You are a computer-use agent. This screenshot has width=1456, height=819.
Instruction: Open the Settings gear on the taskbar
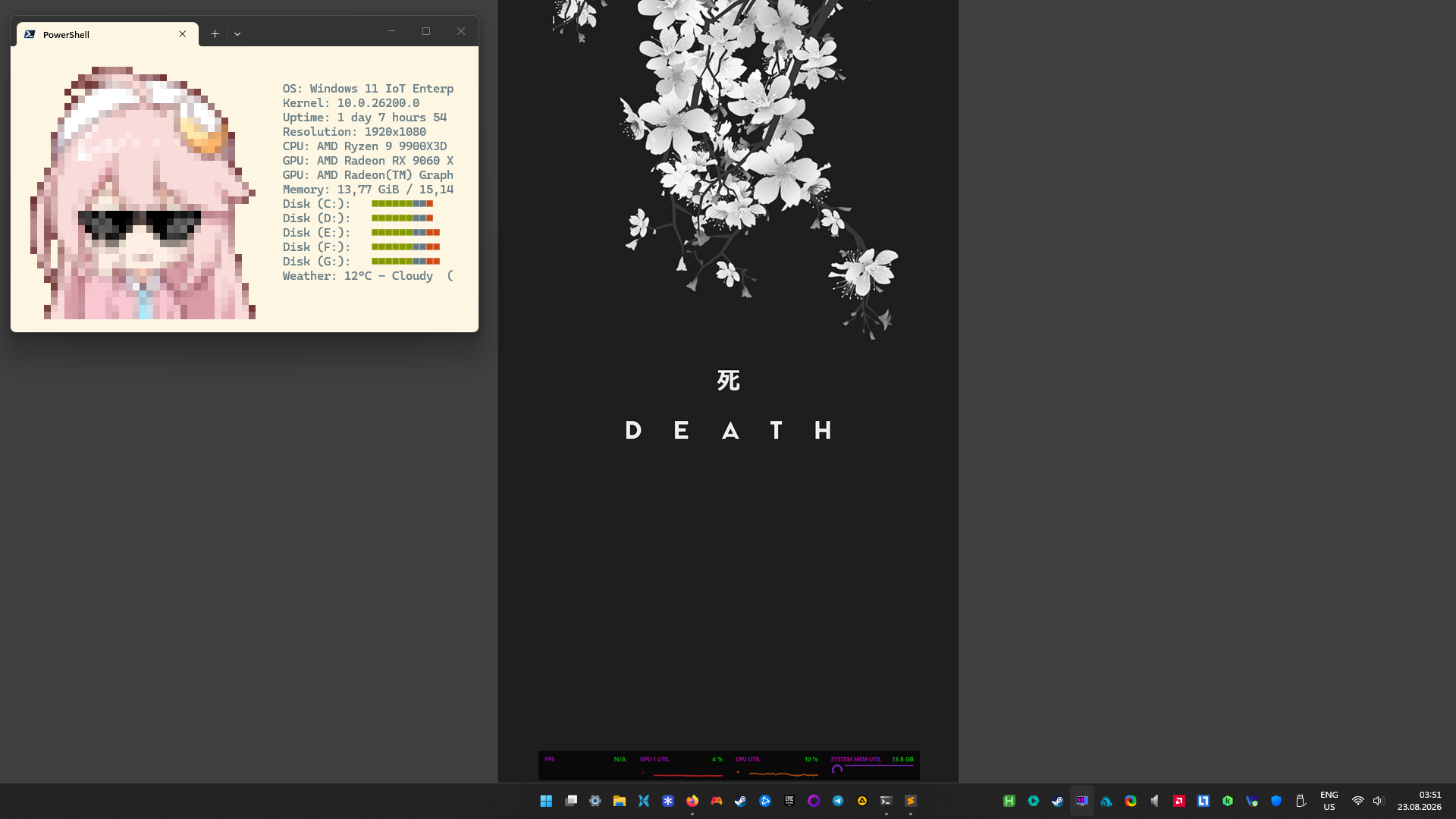click(x=595, y=801)
